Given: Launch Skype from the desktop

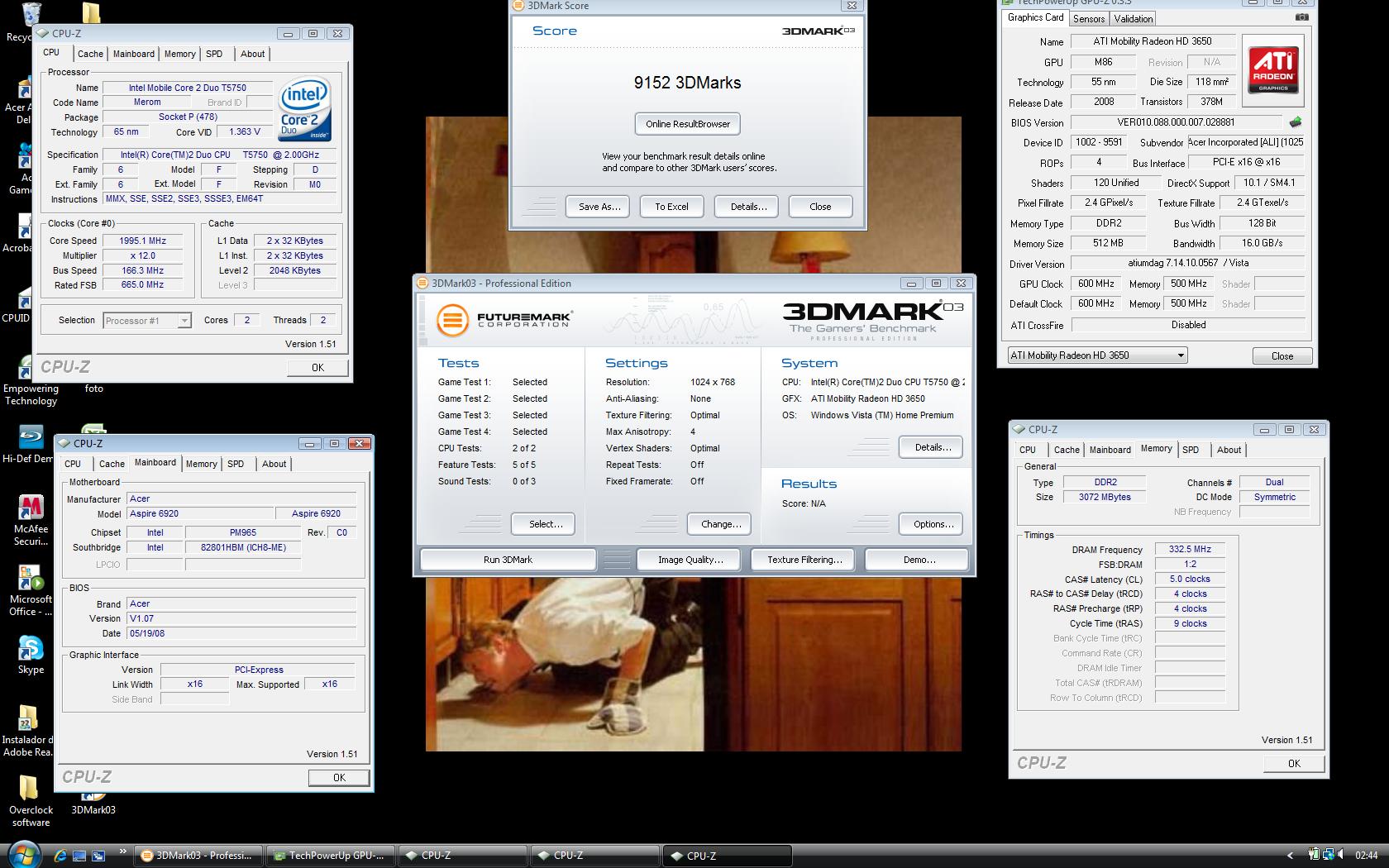Looking at the screenshot, I should pos(31,656).
